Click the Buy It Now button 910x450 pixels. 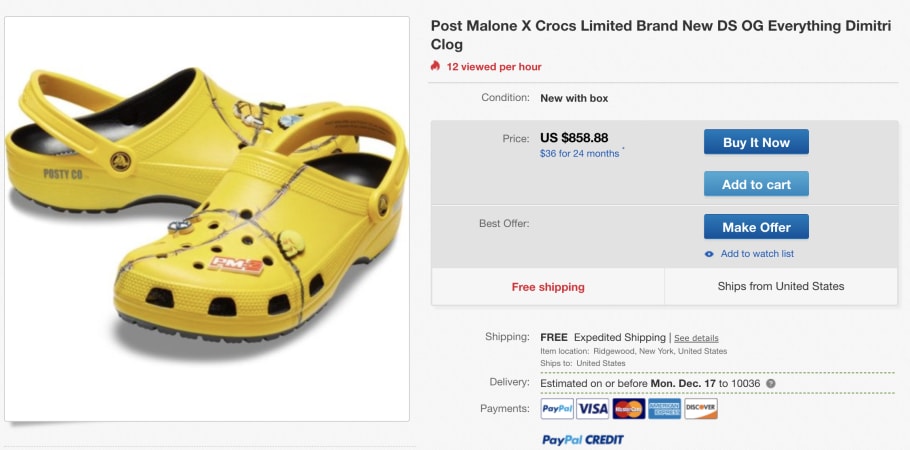[x=756, y=142]
